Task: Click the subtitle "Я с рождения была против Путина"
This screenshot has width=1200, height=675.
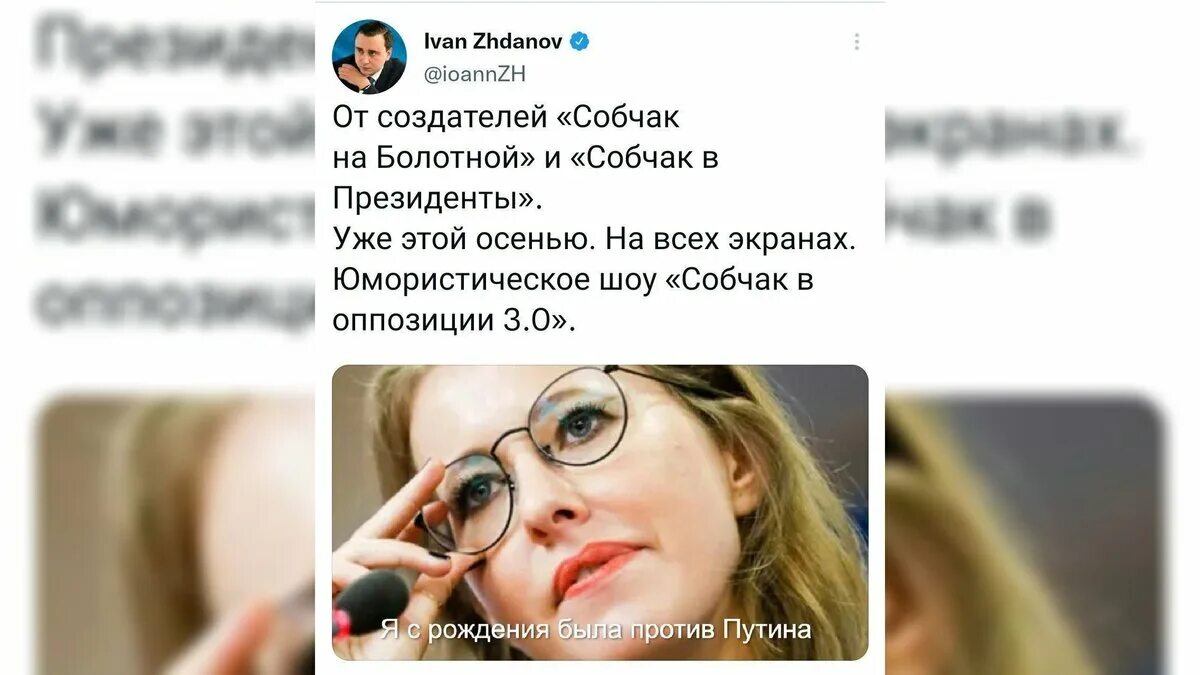Action: [595, 629]
